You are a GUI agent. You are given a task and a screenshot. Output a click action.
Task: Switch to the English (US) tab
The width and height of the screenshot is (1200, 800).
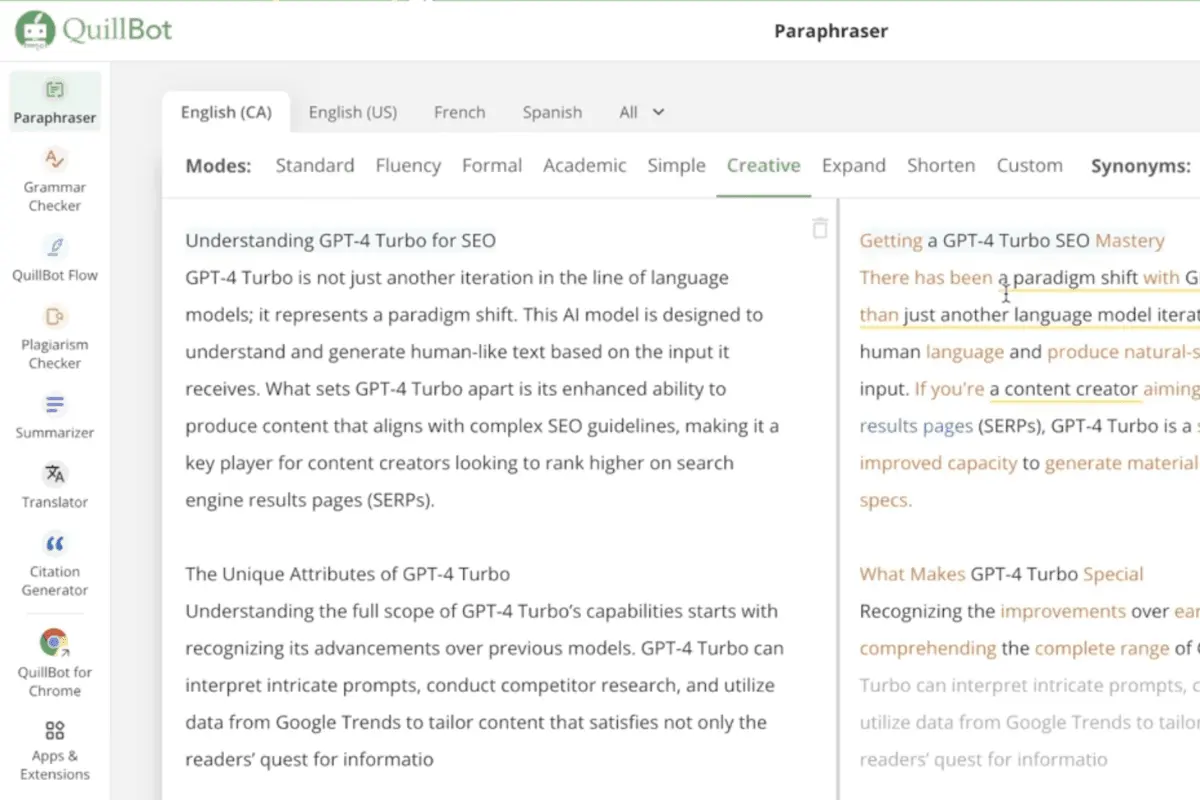353,112
